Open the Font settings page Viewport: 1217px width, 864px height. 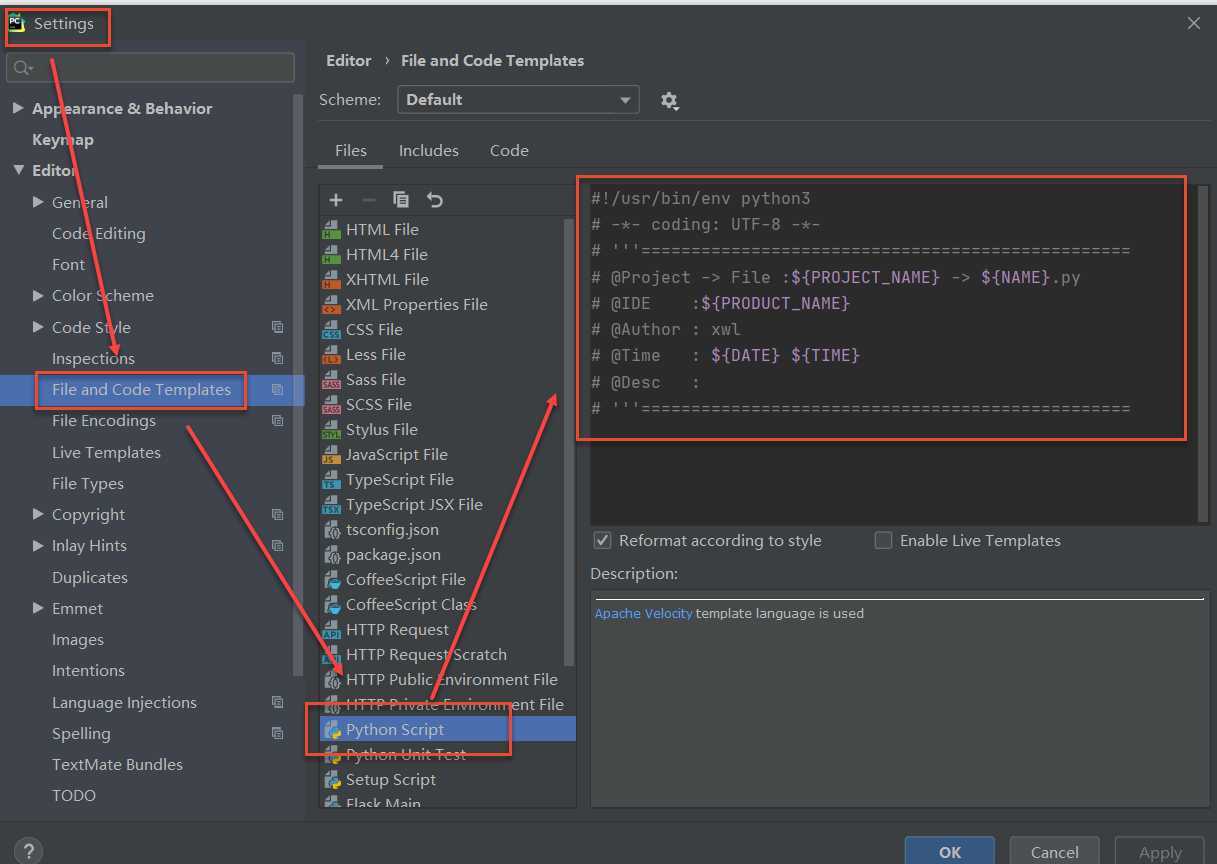(x=68, y=264)
